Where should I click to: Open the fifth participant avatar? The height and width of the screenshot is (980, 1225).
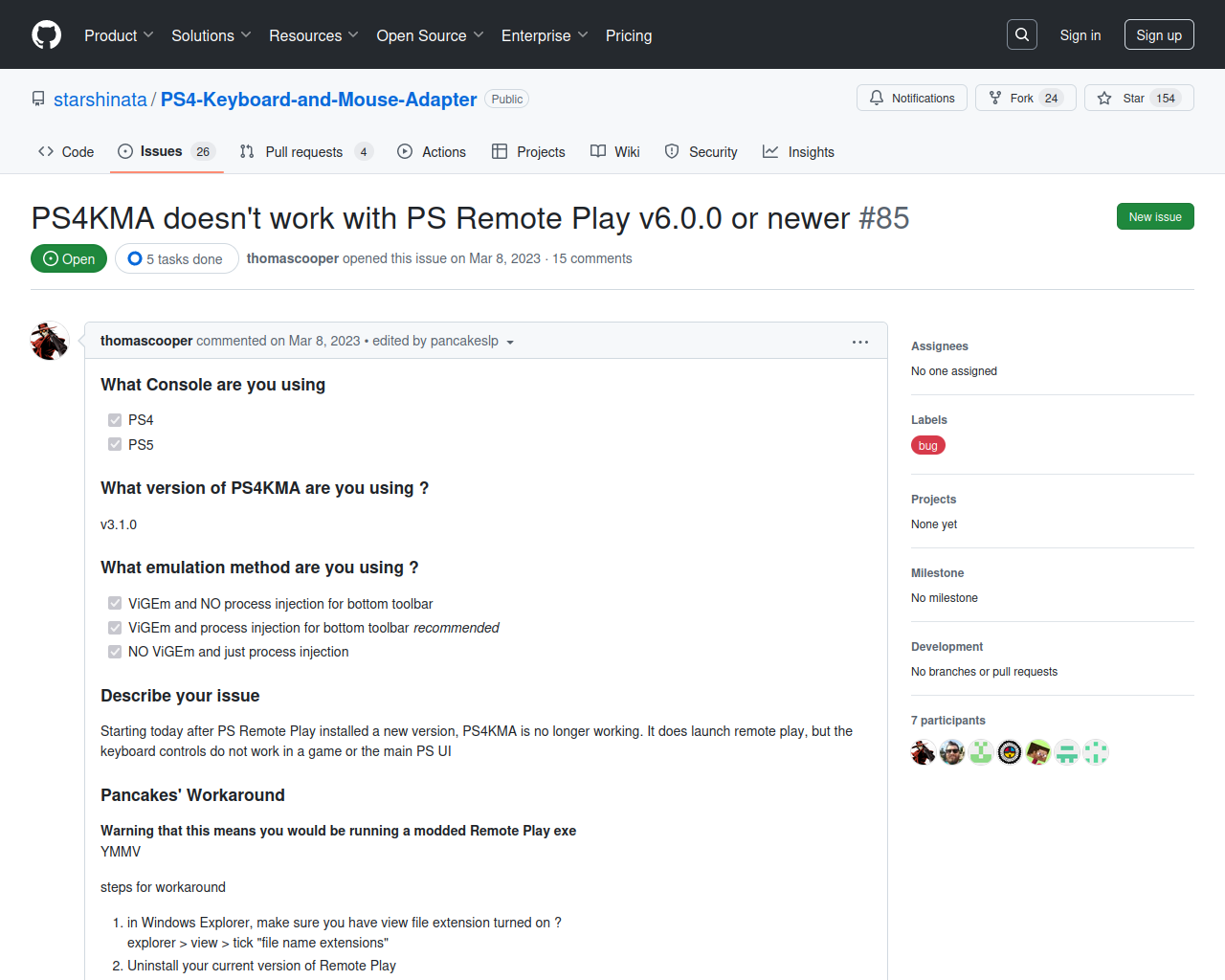pyautogui.click(x=1038, y=752)
